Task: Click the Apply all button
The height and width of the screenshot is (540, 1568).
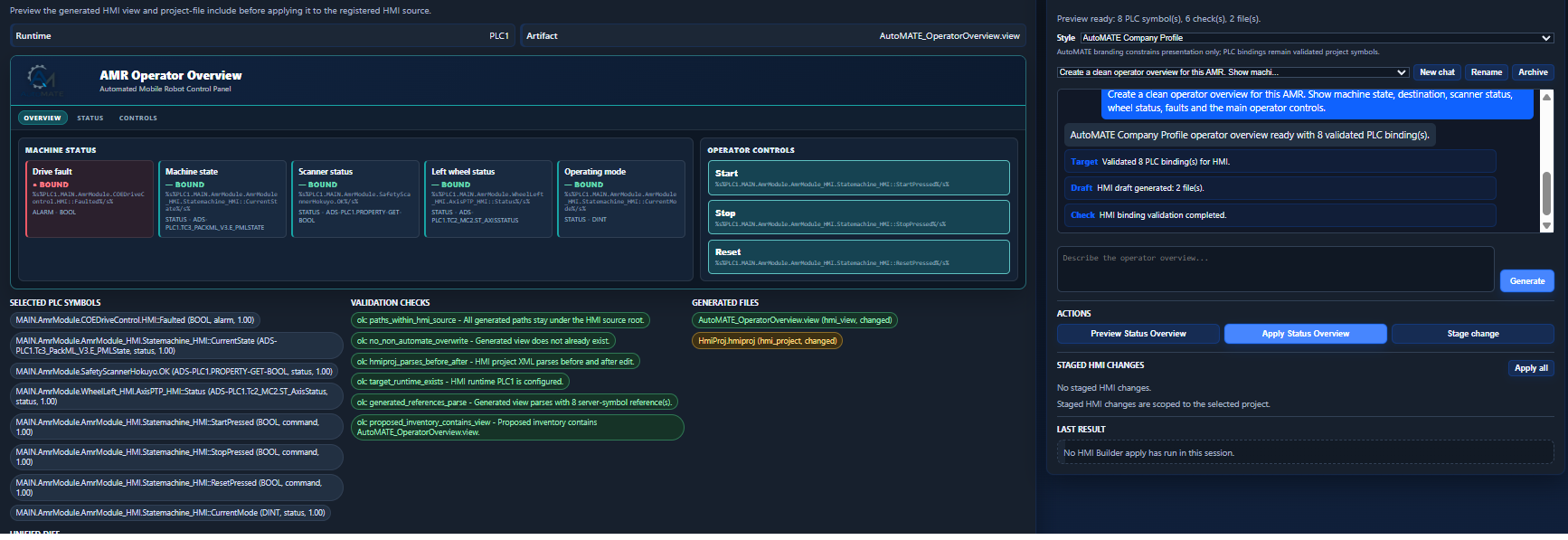Action: tap(1531, 368)
